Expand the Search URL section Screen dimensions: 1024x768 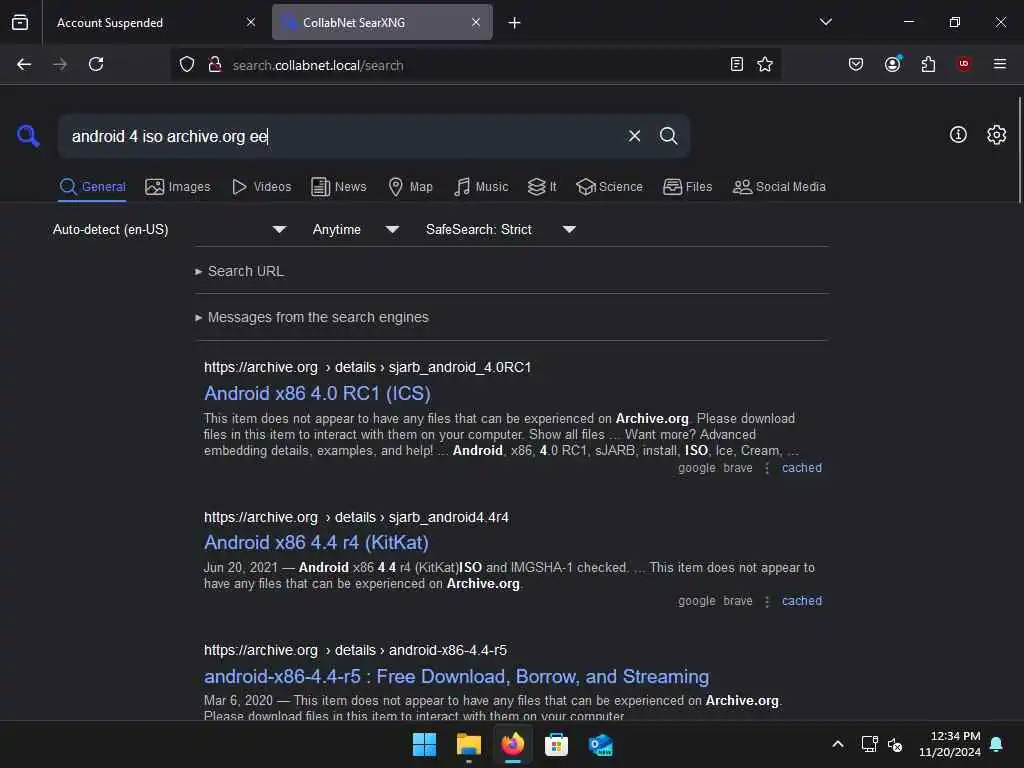click(239, 271)
